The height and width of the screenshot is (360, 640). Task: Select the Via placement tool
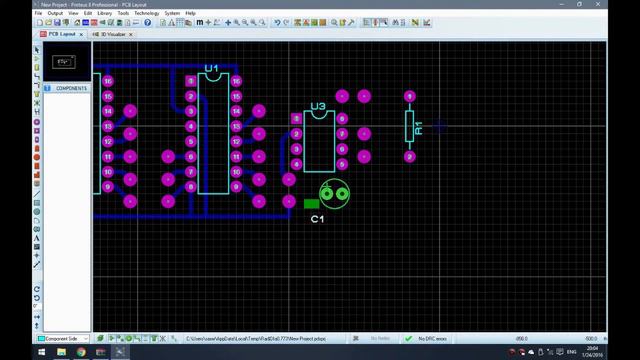(37, 85)
